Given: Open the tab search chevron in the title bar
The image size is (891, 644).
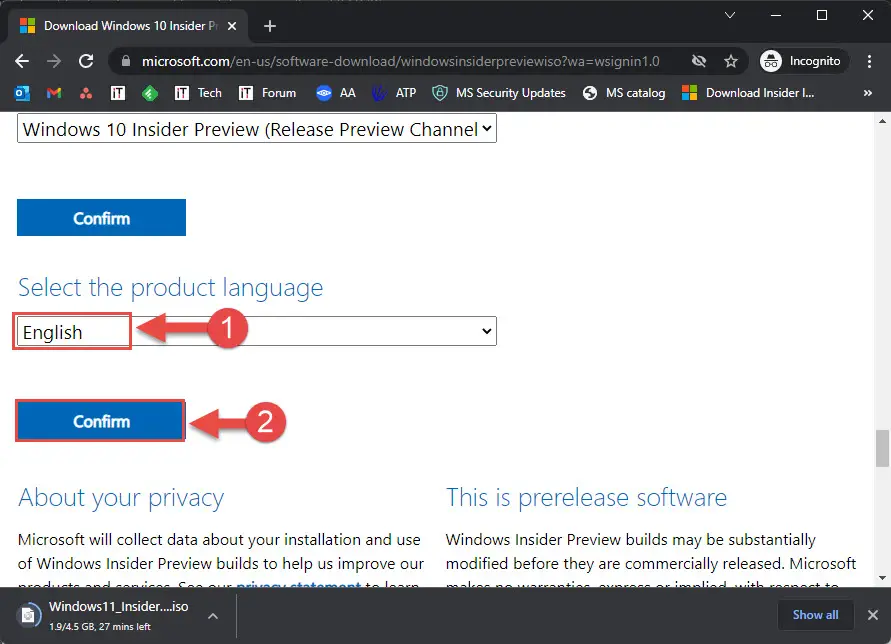Looking at the screenshot, I should 730,15.
